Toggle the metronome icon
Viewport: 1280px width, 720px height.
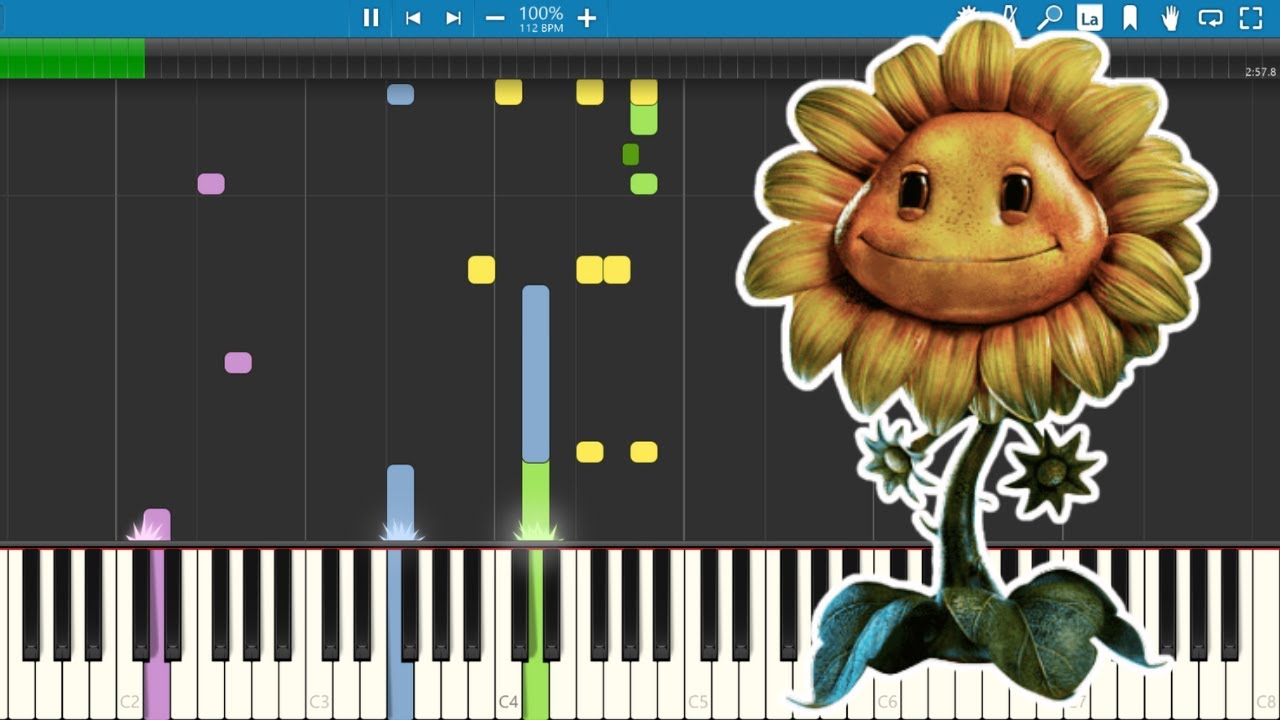(x=1010, y=18)
